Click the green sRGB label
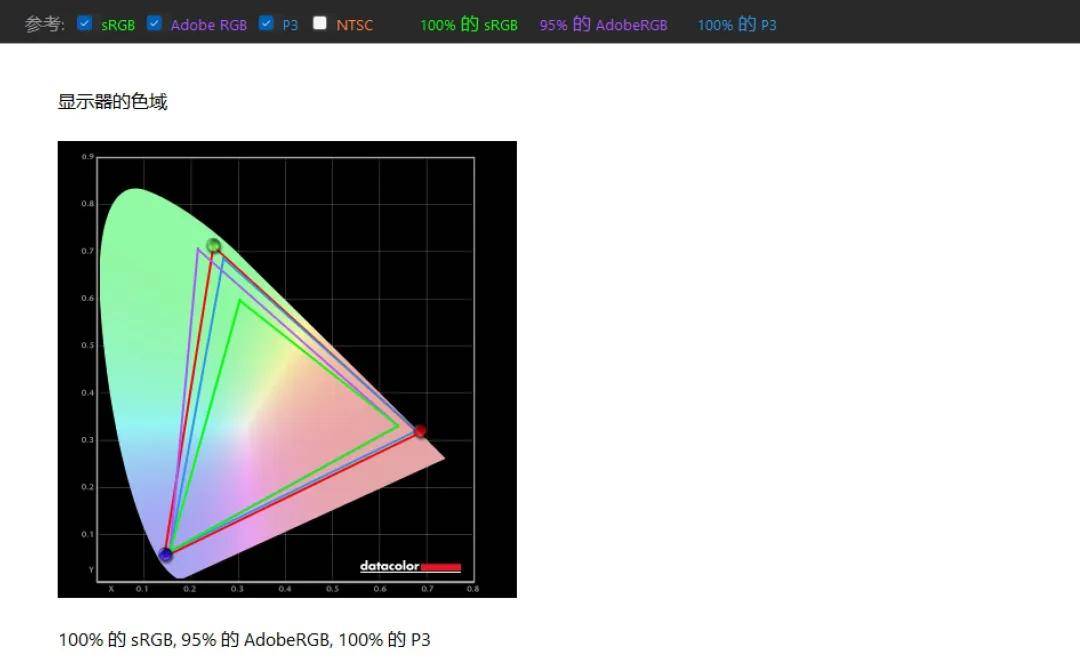Image resolution: width=1080 pixels, height=671 pixels. pos(118,25)
